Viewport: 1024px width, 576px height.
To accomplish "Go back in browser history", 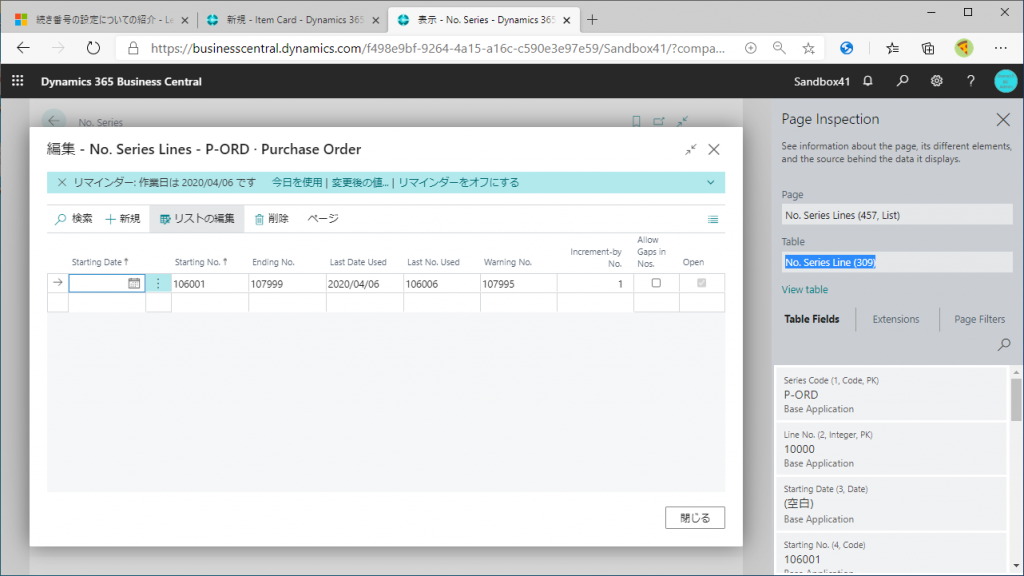I will pos(24,48).
